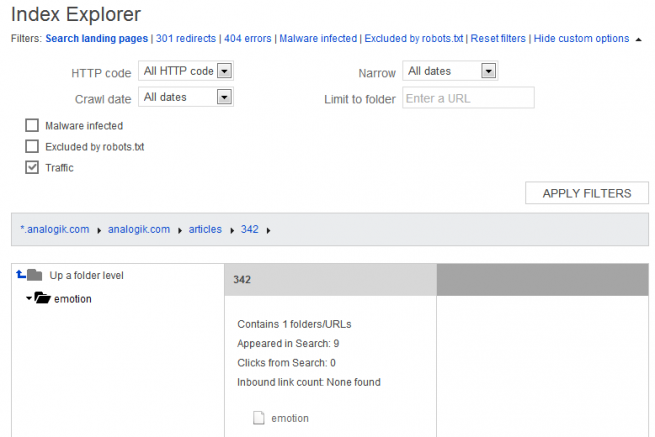
Task: Open articles breadcrumb link
Action: tap(205, 229)
